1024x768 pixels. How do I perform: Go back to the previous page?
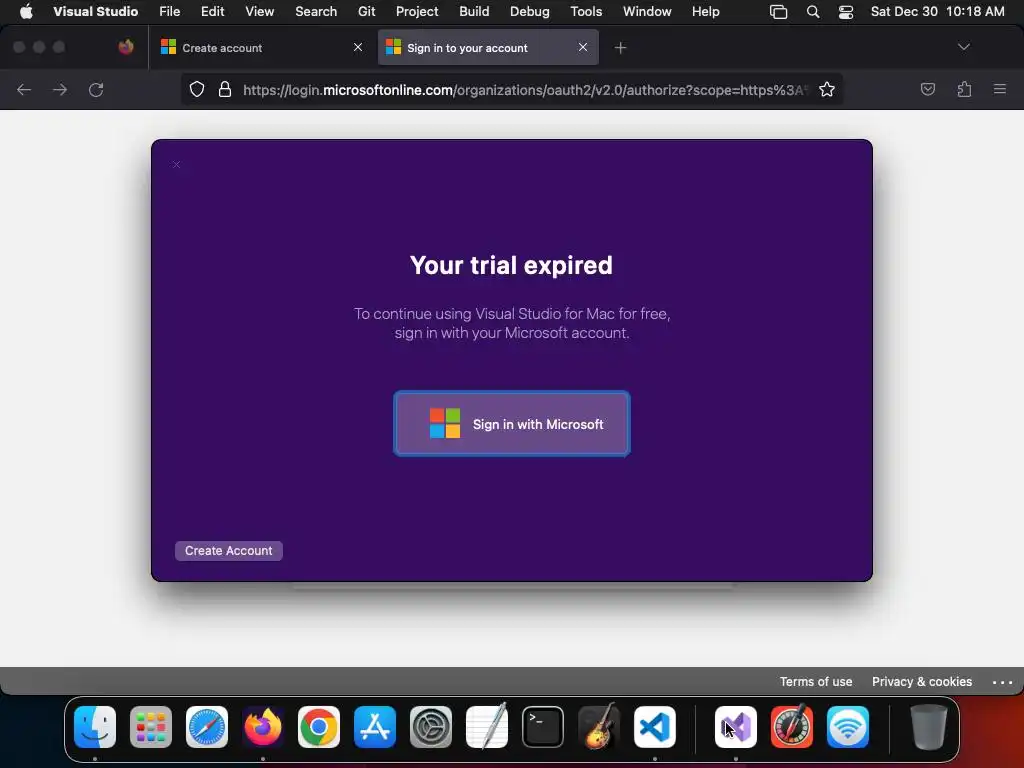pyautogui.click(x=24, y=89)
